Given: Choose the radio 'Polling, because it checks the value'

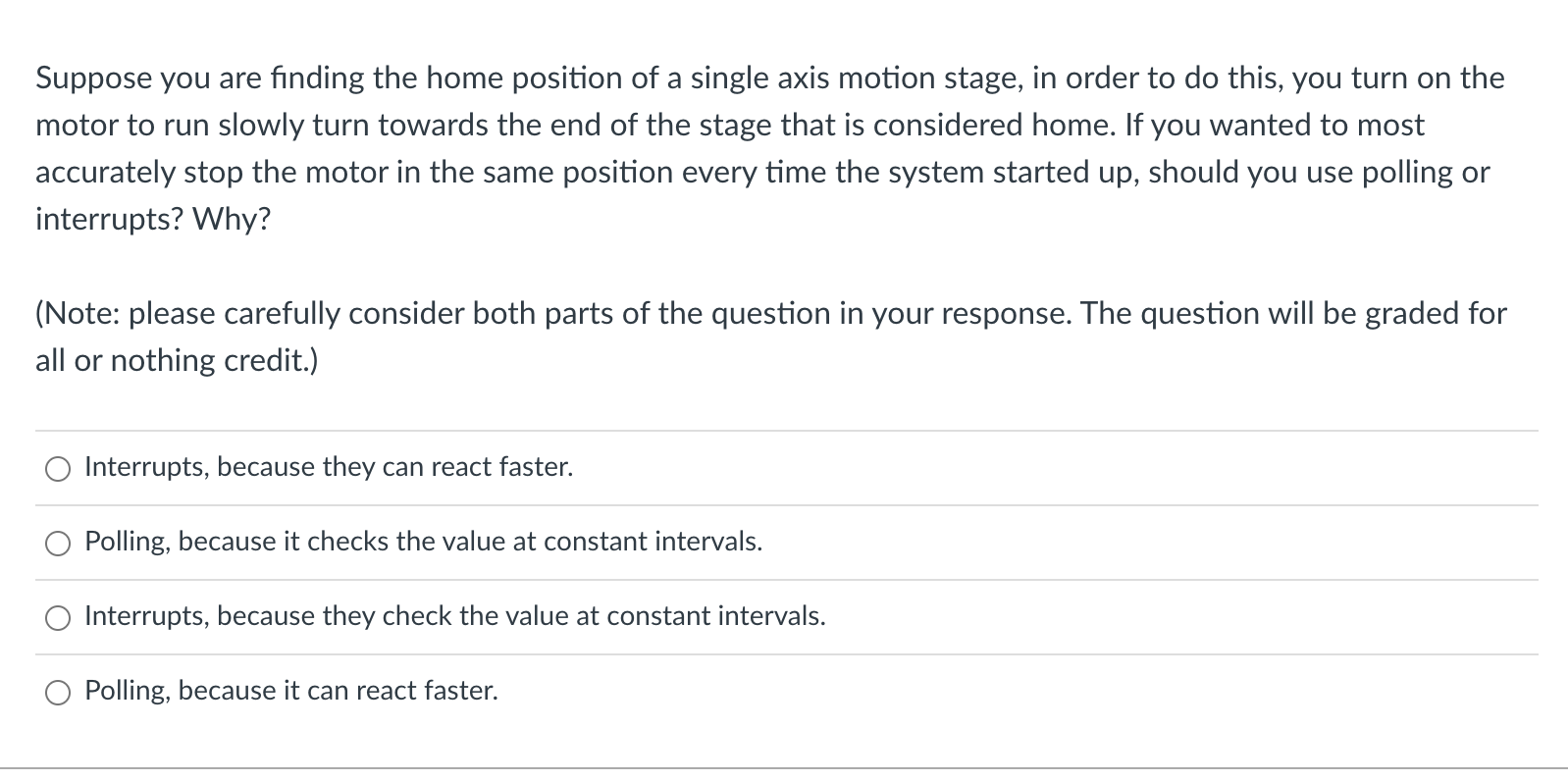Looking at the screenshot, I should (58, 545).
